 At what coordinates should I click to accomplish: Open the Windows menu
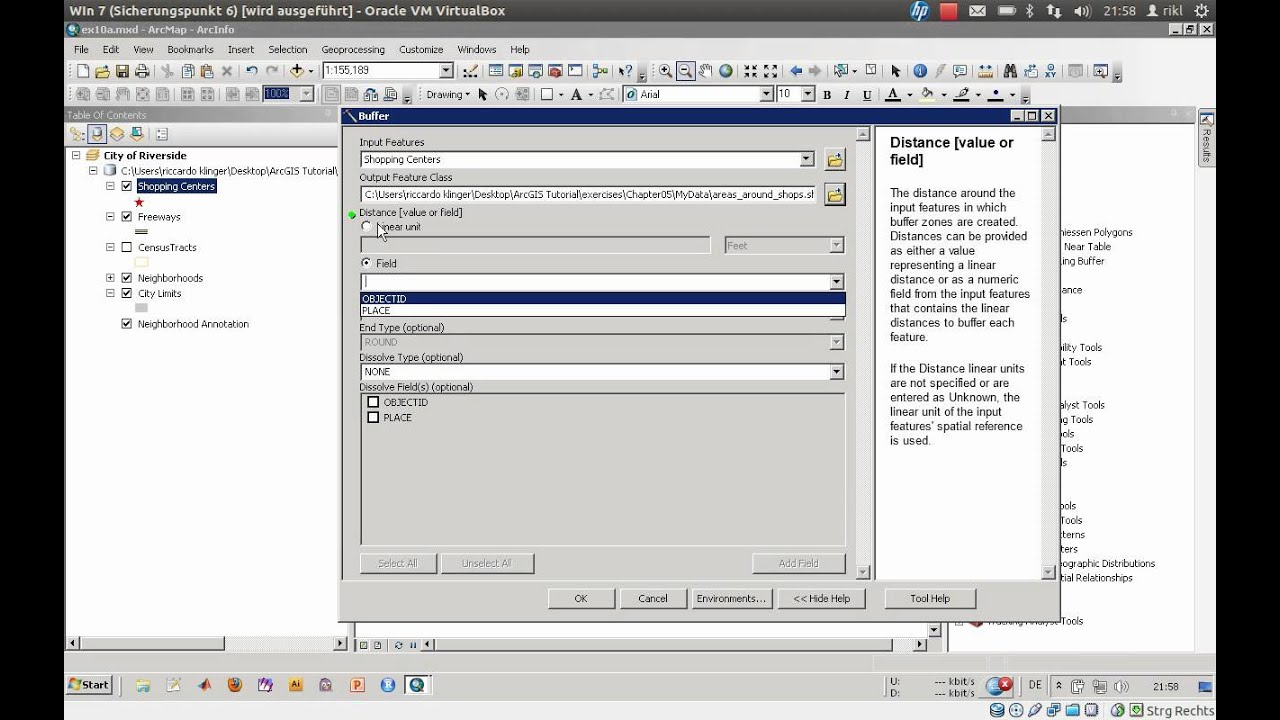tap(477, 49)
